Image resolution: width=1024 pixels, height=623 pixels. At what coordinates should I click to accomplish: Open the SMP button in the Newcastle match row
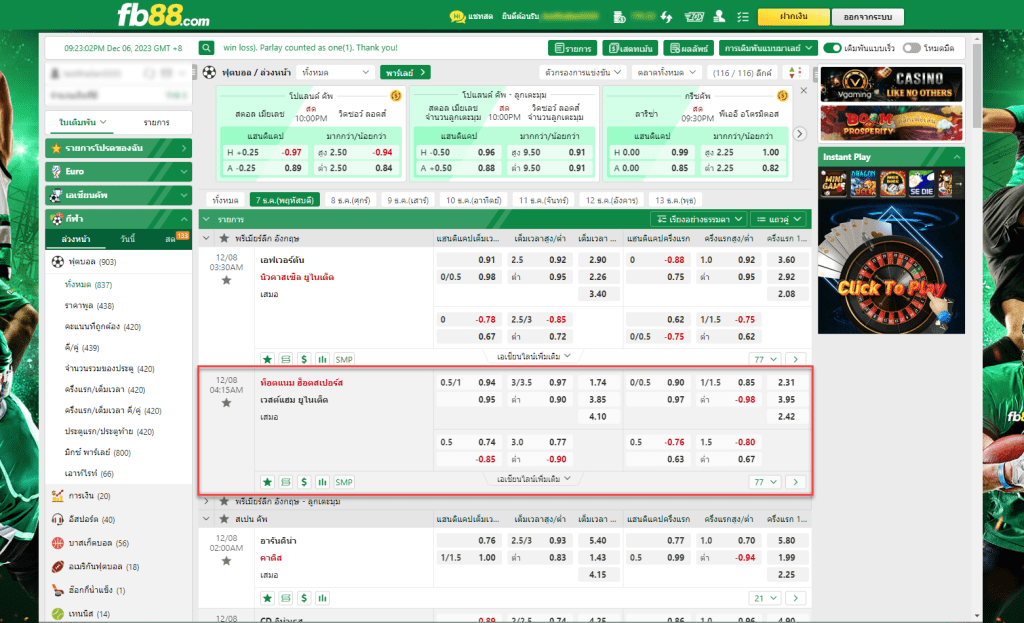344,359
